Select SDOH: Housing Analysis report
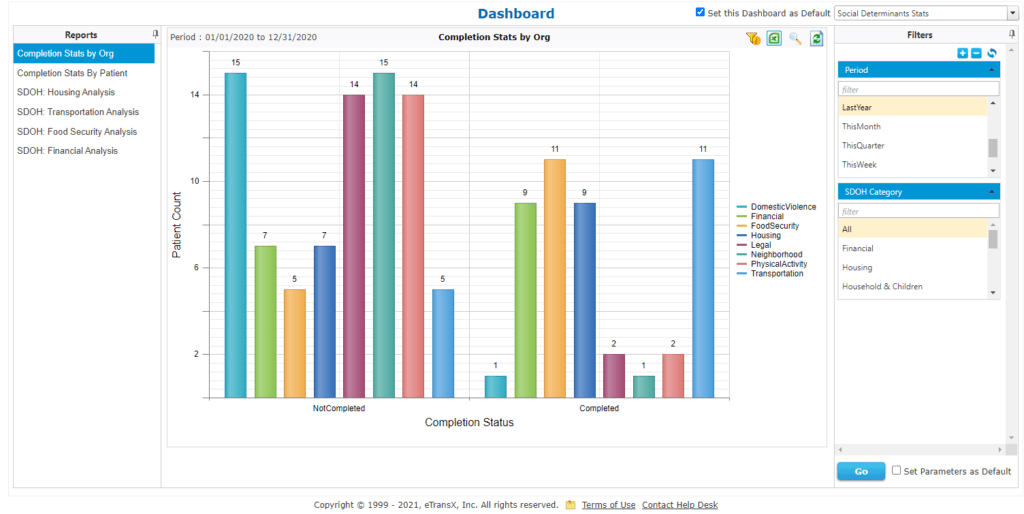 click(x=66, y=92)
